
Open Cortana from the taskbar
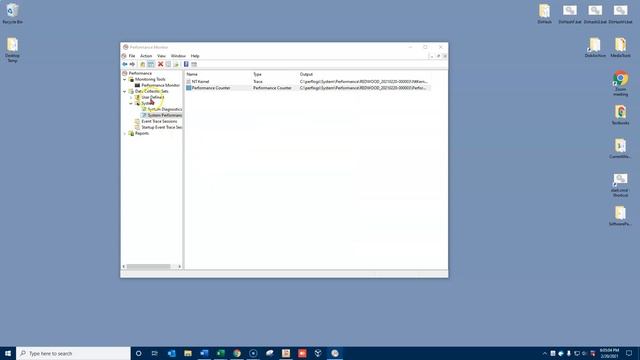[x=138, y=353]
